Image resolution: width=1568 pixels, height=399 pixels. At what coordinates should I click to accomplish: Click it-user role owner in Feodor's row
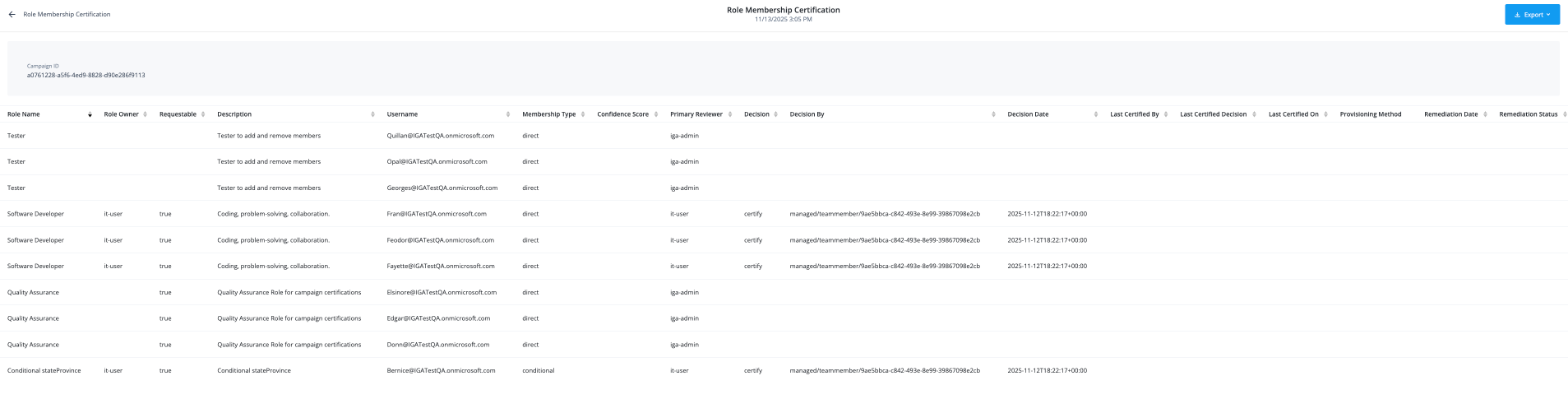click(x=113, y=240)
